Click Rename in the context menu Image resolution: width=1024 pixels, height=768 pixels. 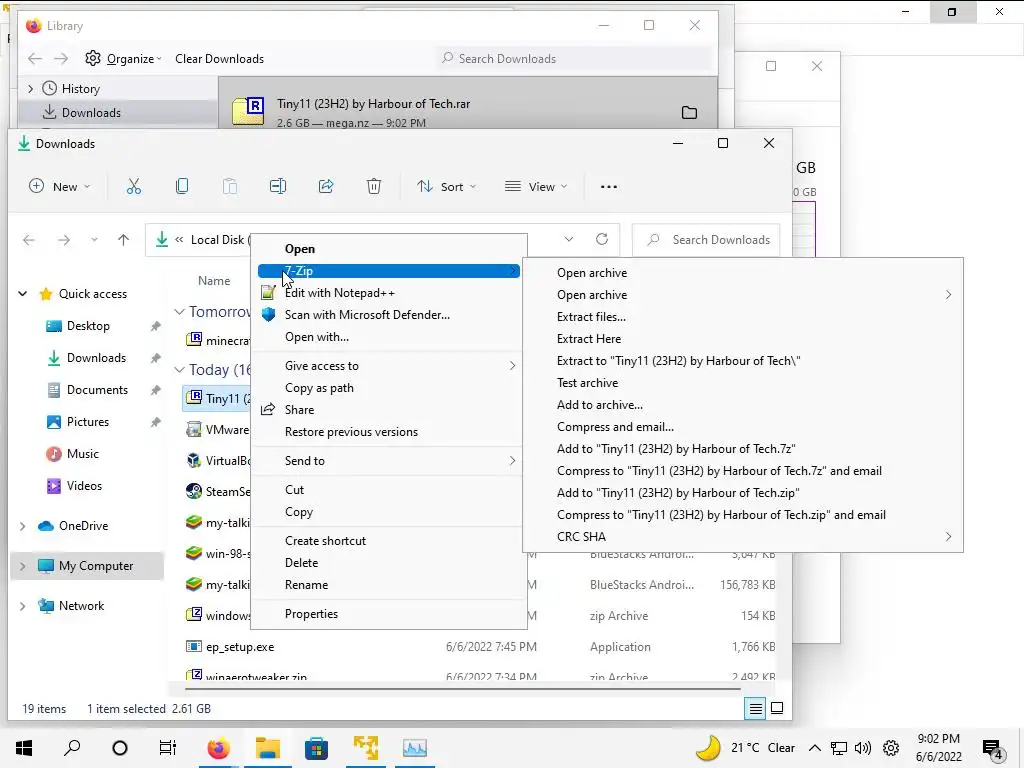coord(389,585)
